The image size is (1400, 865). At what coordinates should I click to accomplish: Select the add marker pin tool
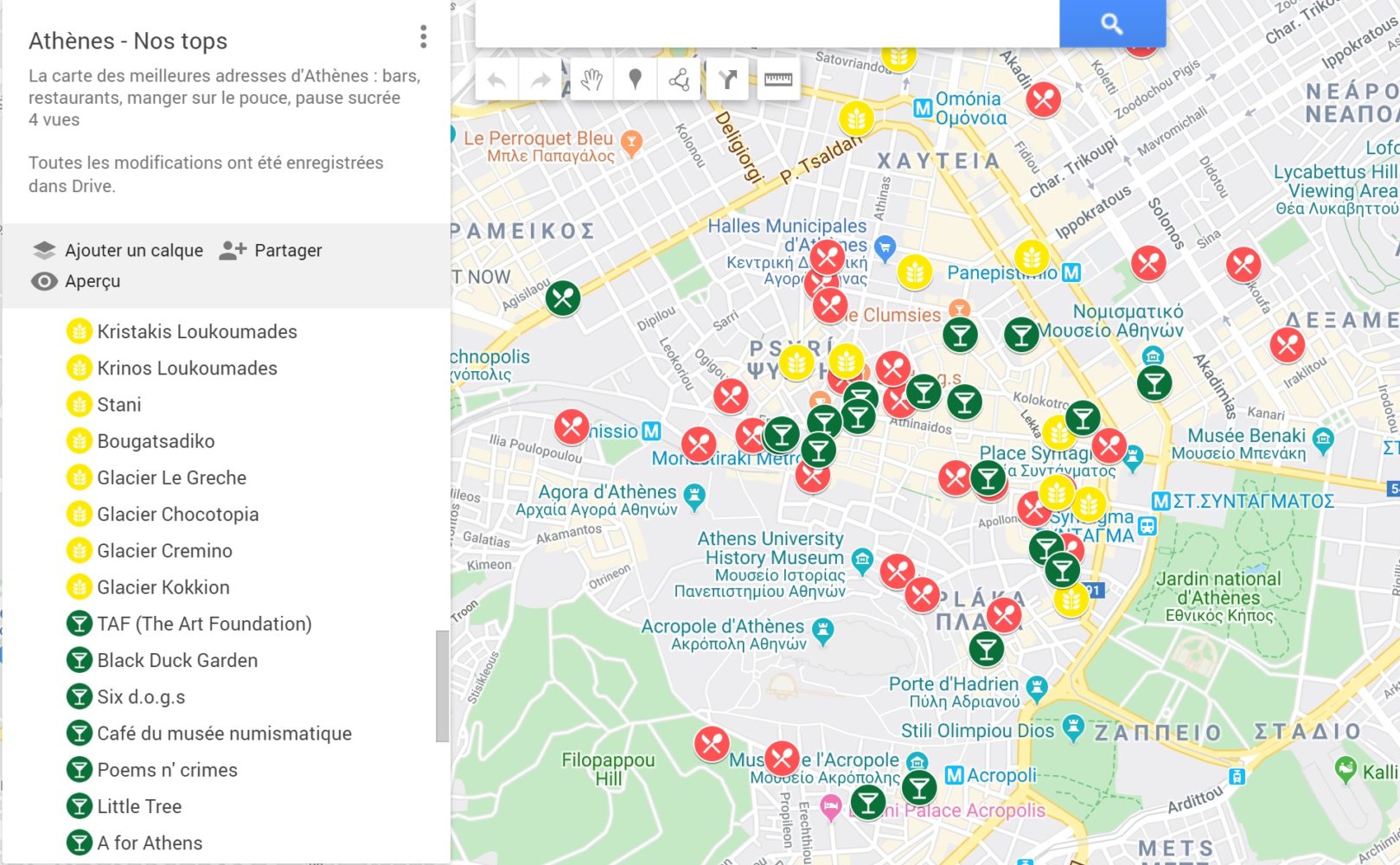(x=635, y=80)
